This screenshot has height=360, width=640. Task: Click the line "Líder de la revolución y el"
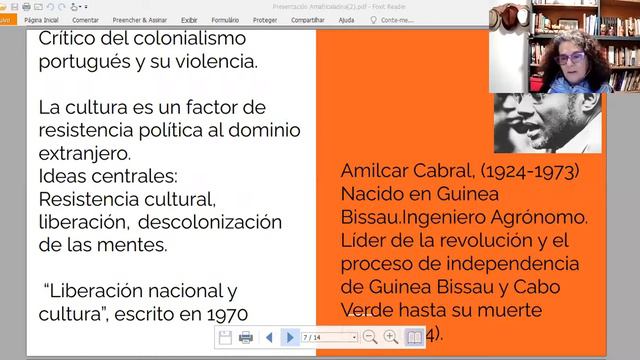(455, 240)
